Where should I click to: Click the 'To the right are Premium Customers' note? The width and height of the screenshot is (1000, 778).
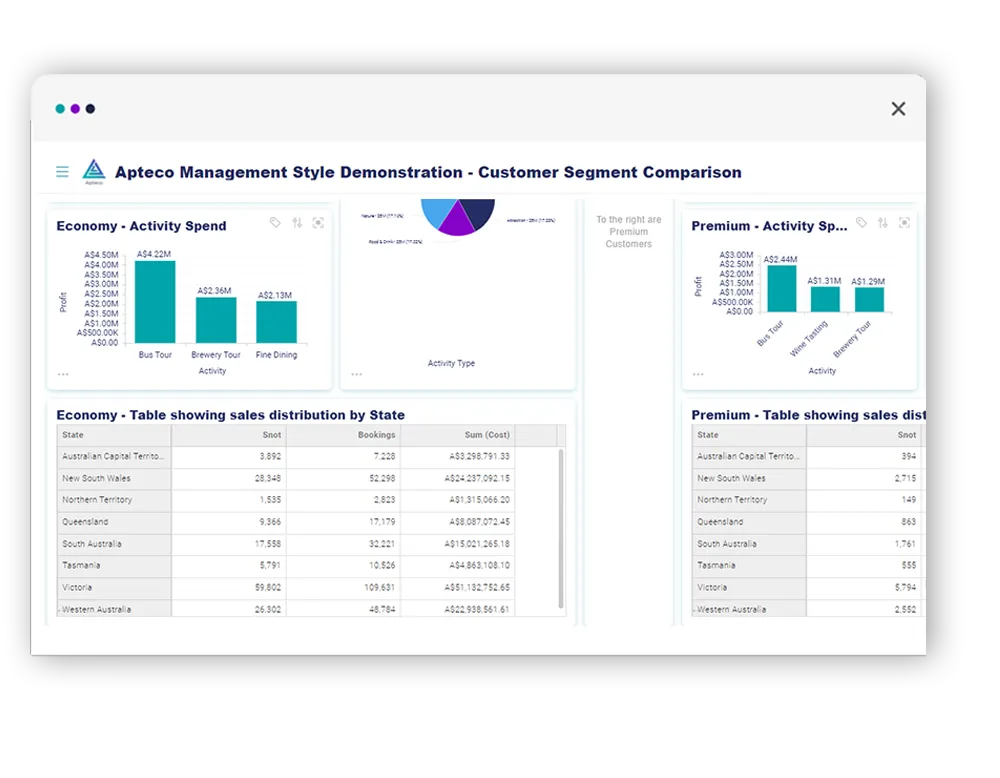629,231
